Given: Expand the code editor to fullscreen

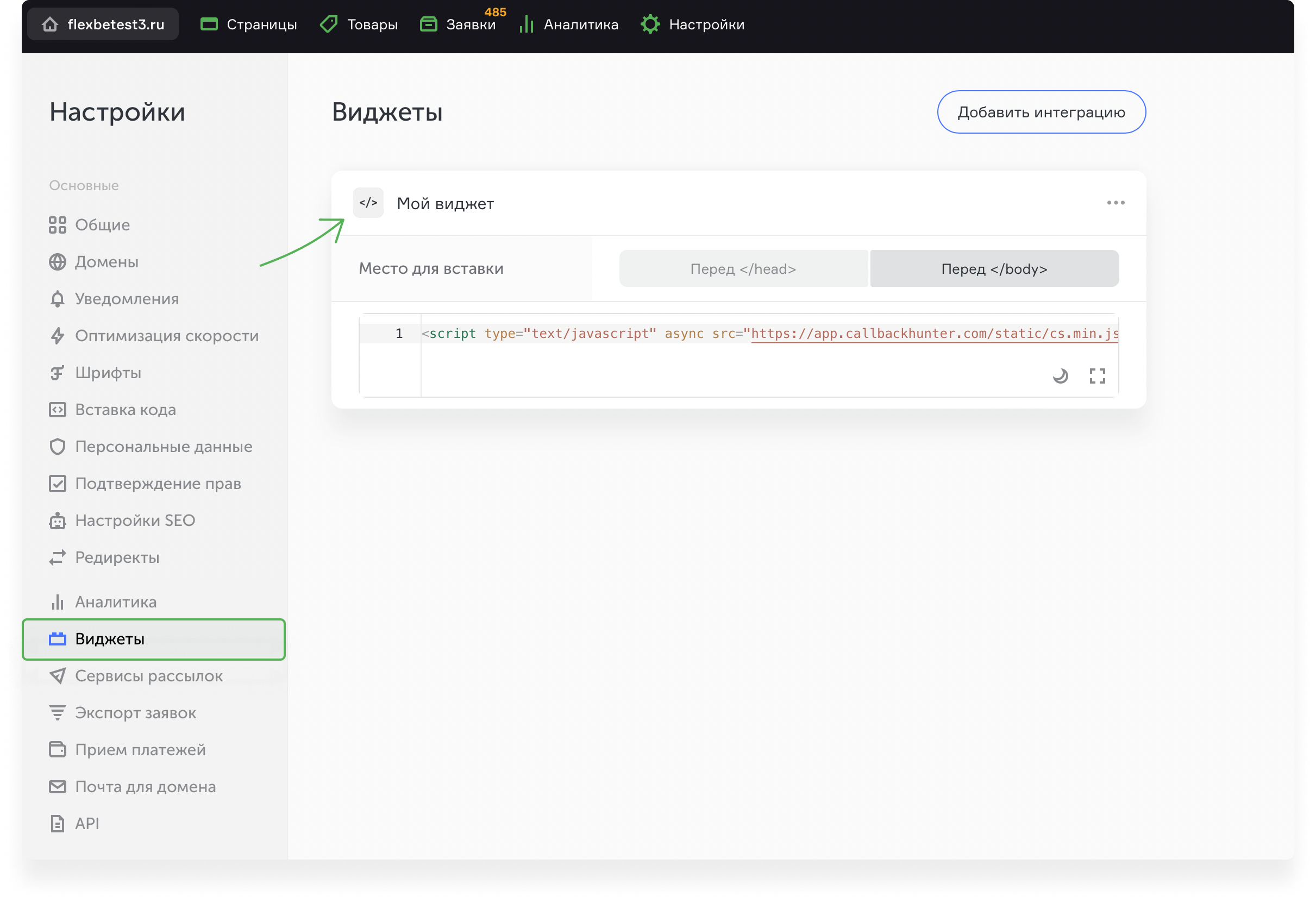Looking at the screenshot, I should tap(1097, 376).
